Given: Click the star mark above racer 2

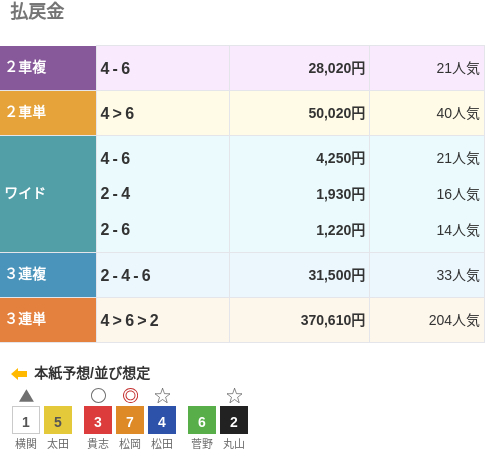Looking at the screenshot, I should [234, 396].
